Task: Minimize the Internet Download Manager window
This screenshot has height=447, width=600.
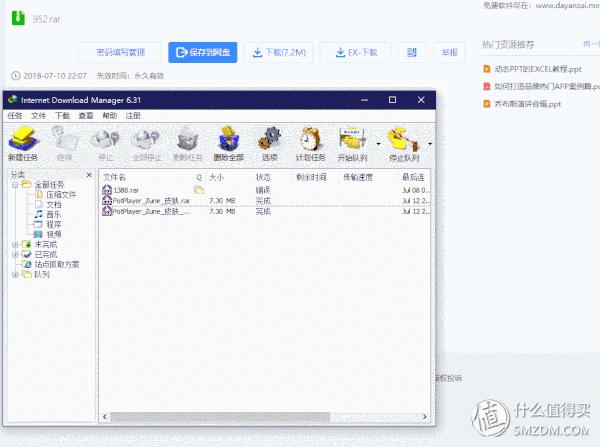Action: [364, 100]
